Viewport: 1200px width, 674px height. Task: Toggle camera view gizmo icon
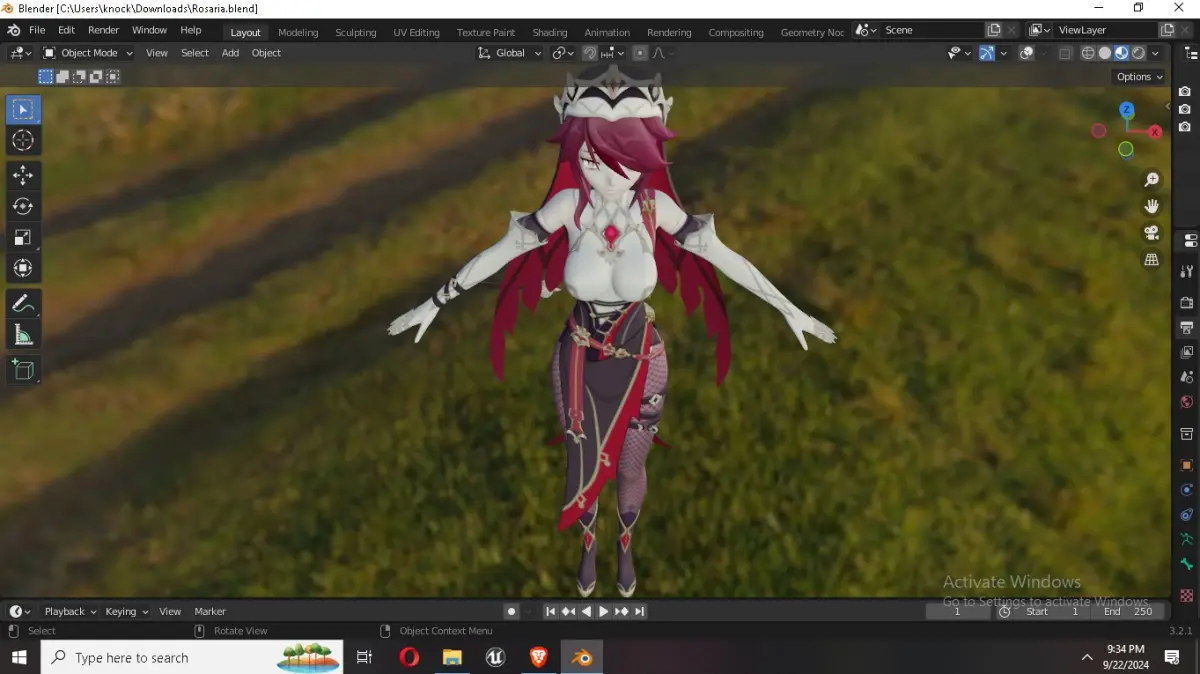(x=1152, y=233)
